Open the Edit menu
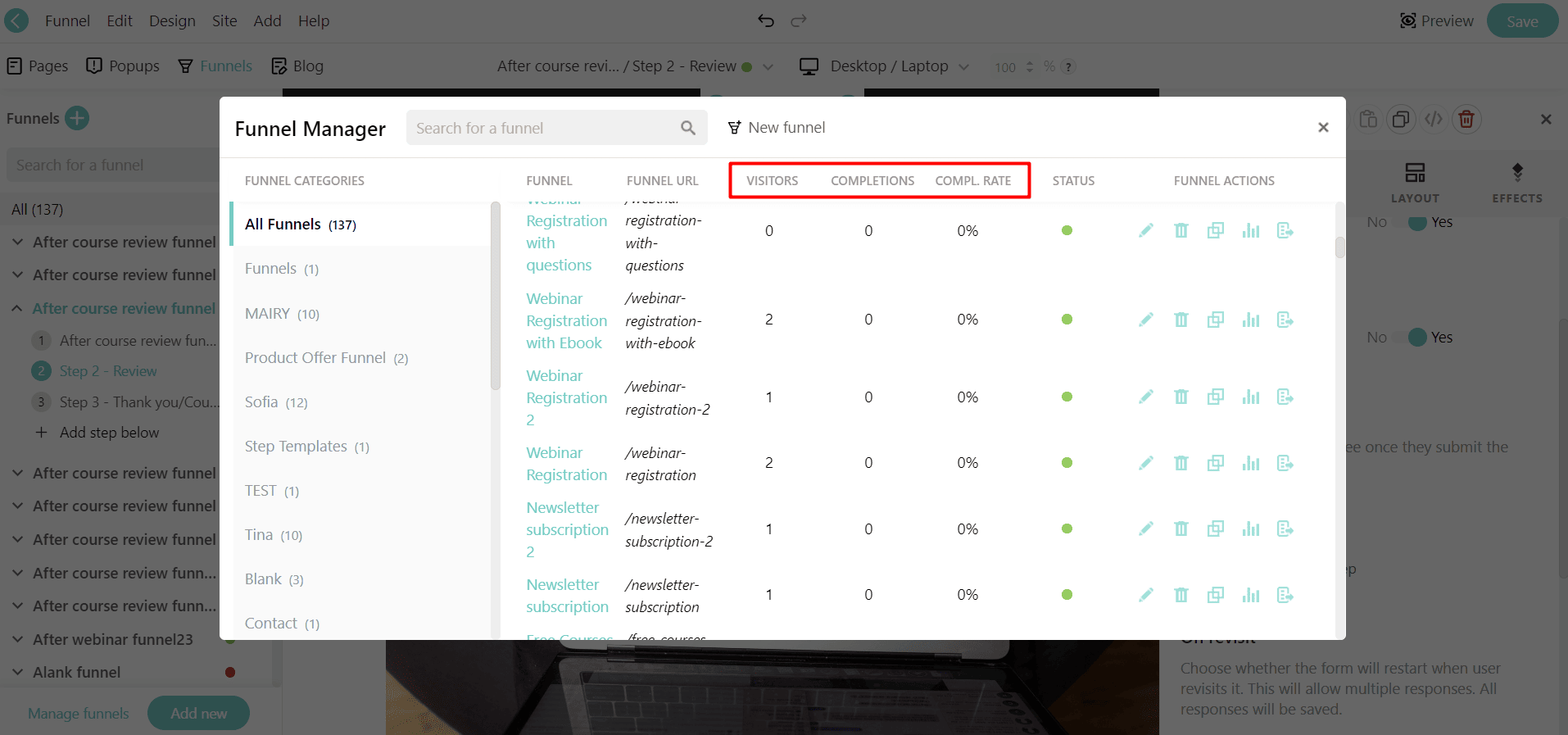The height and width of the screenshot is (735, 1568). point(120,20)
